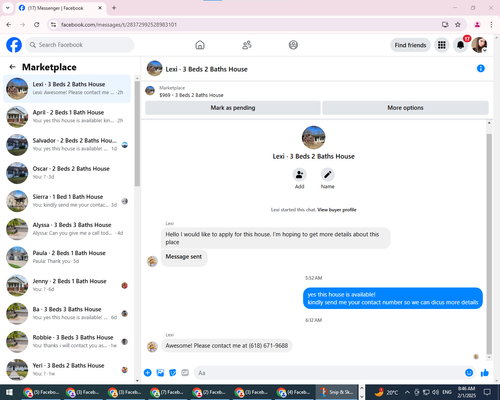The image size is (500, 400).
Task: Open Salvador - 2 Beds 2 Baths chat
Action: click(67, 145)
